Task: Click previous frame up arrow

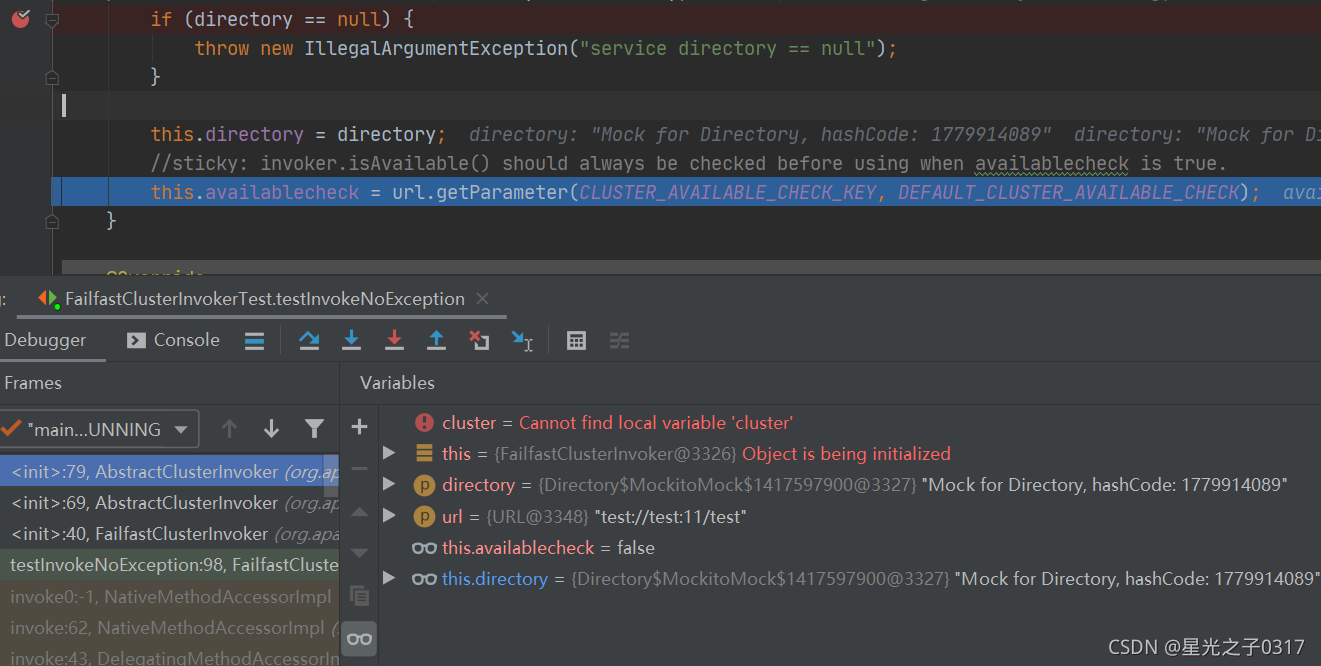Action: pos(229,429)
